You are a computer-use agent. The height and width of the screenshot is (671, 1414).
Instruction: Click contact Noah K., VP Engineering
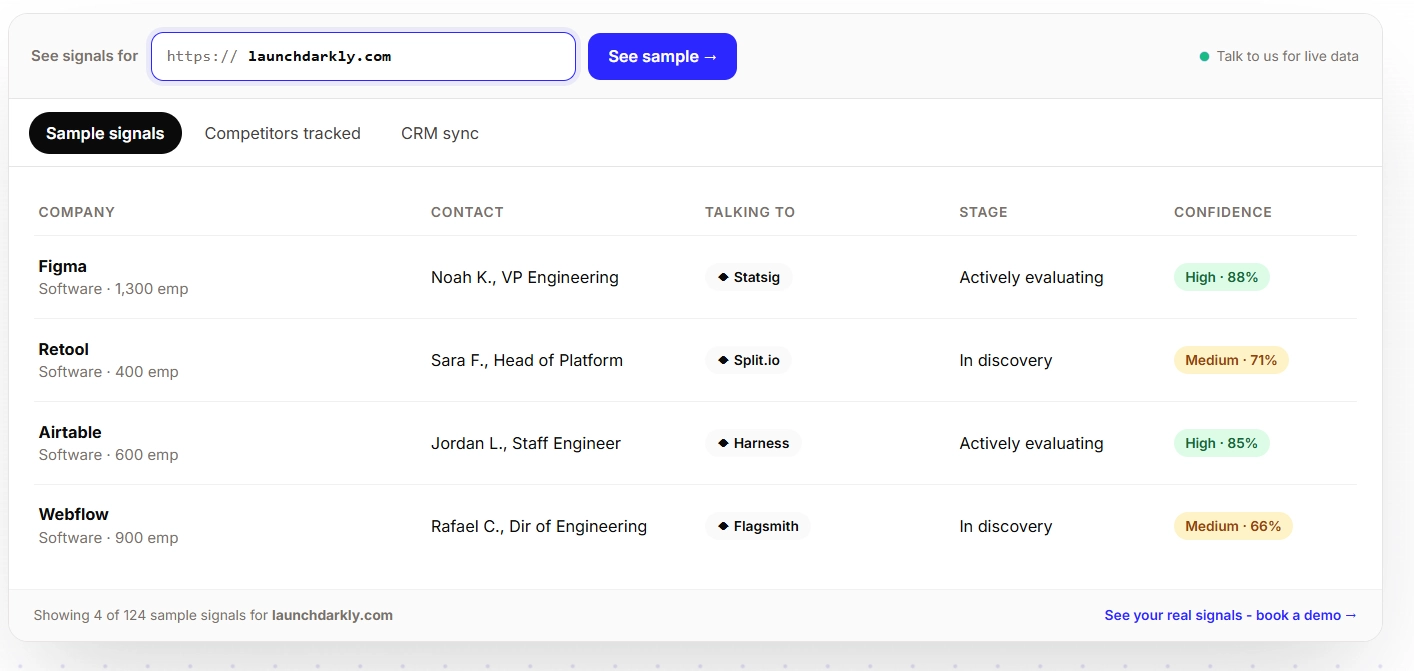[x=525, y=277]
